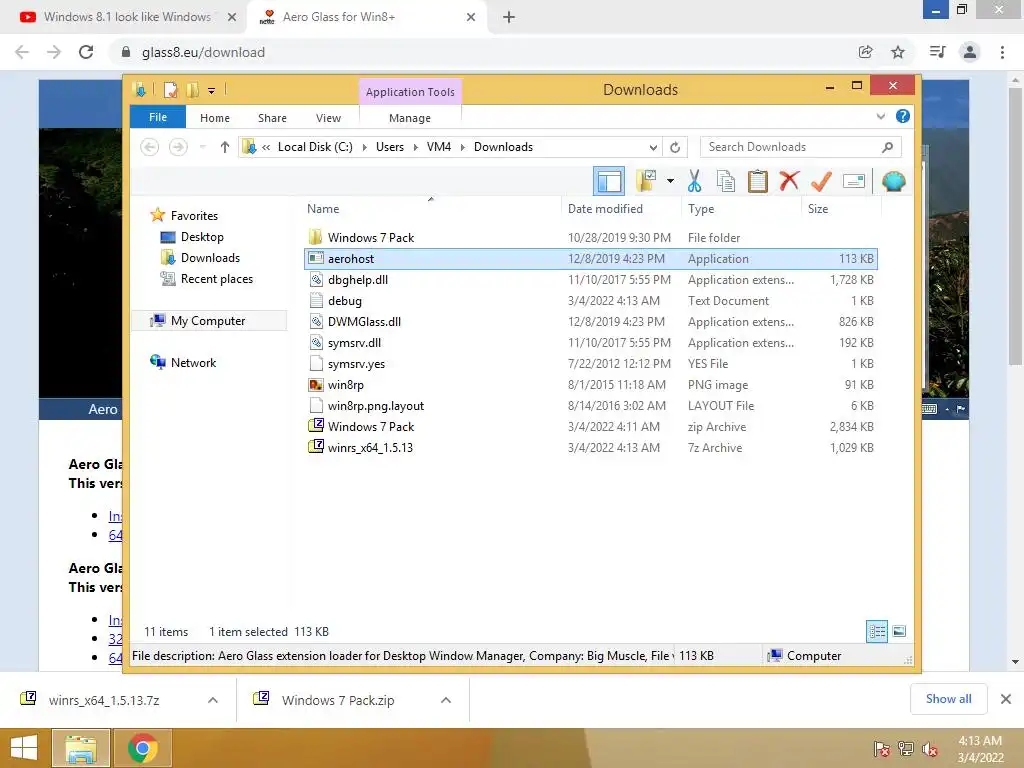Screen dimensions: 1024x768
Task: Click the search magnifier in Search Downloads
Action: pos(887,147)
